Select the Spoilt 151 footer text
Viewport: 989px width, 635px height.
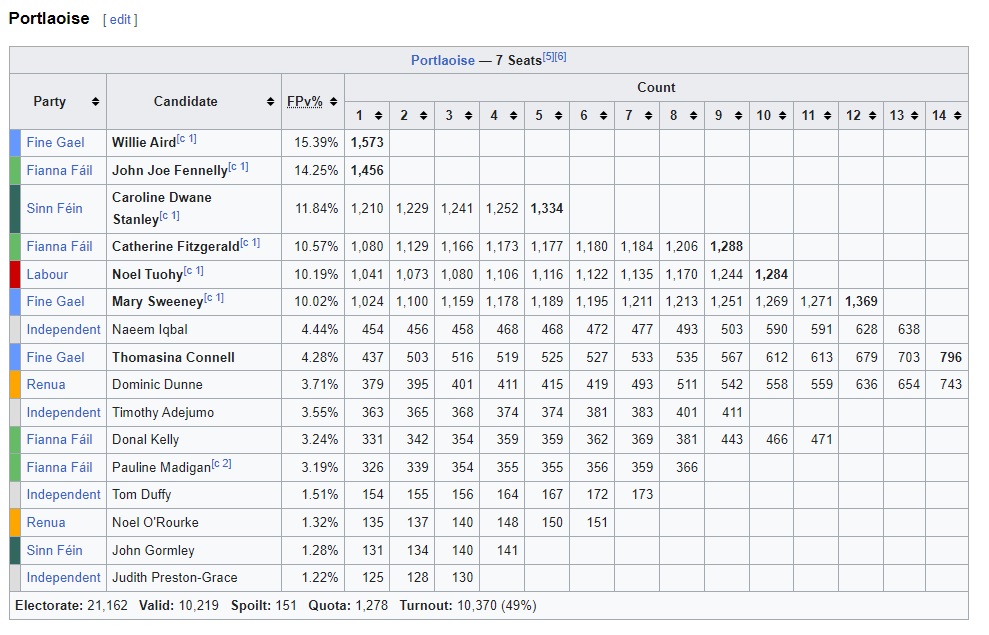(x=264, y=605)
